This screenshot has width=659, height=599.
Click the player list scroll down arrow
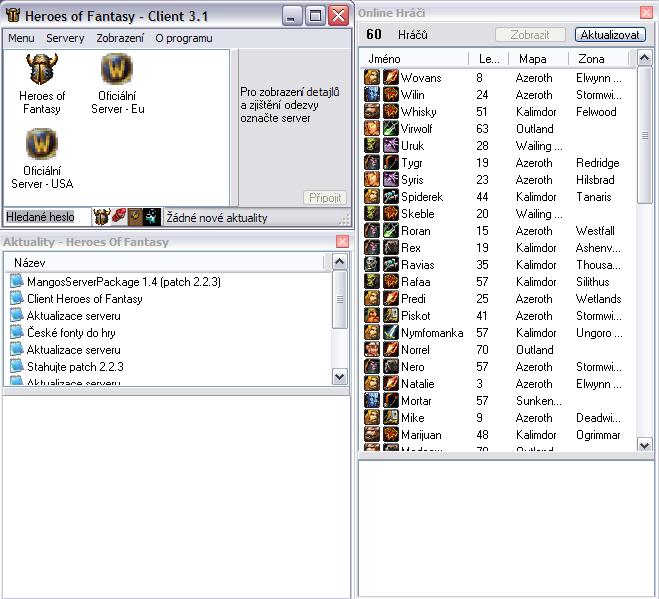click(645, 444)
